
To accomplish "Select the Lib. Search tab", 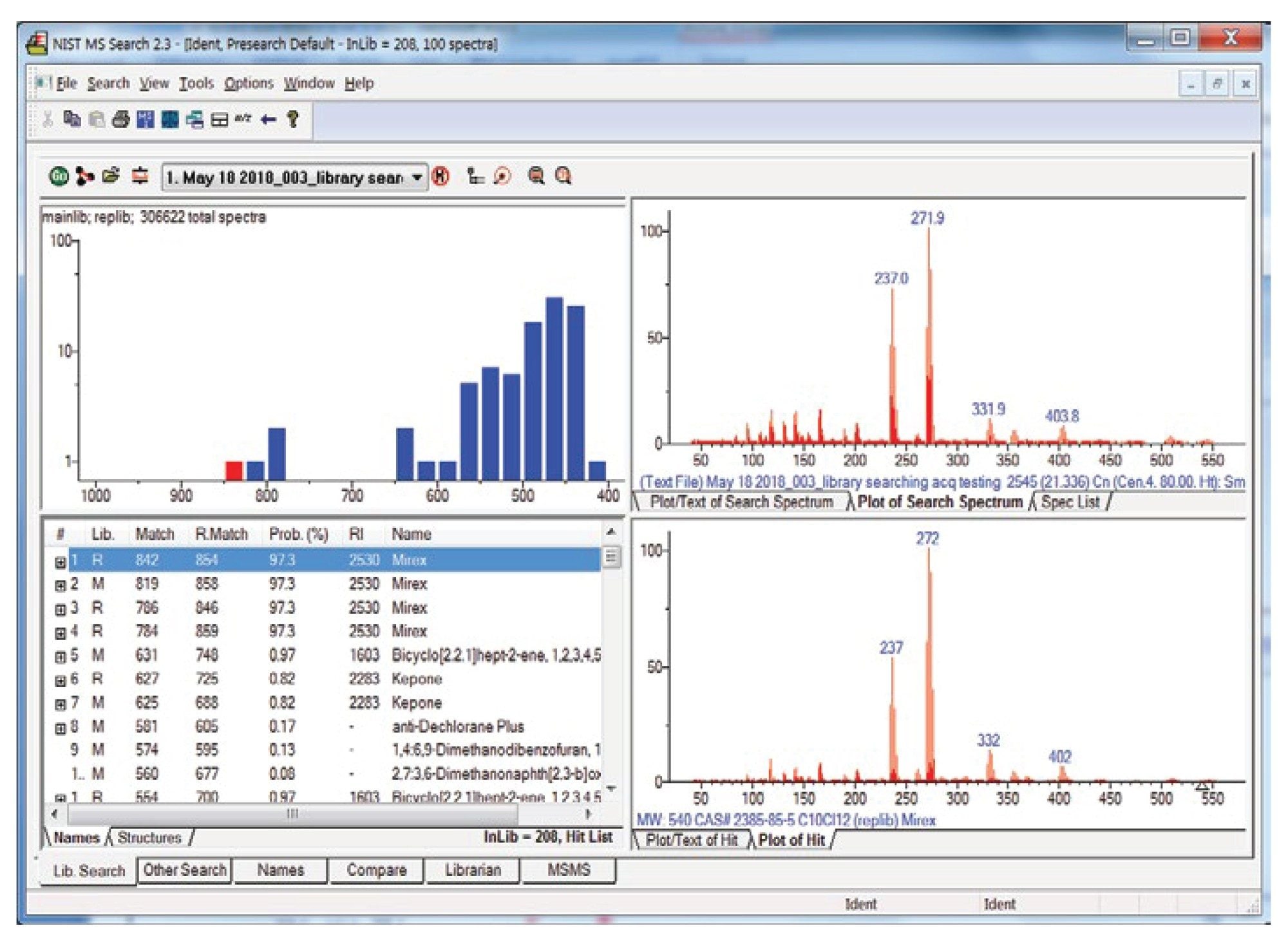I will (x=89, y=871).
